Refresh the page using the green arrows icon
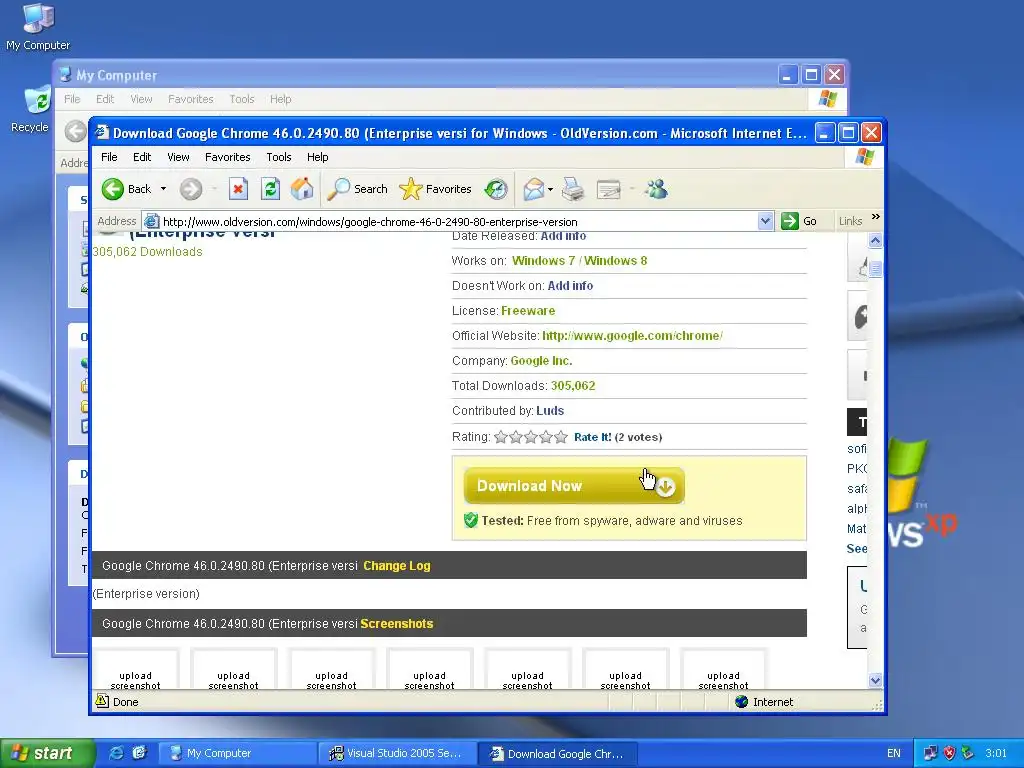 pos(270,189)
